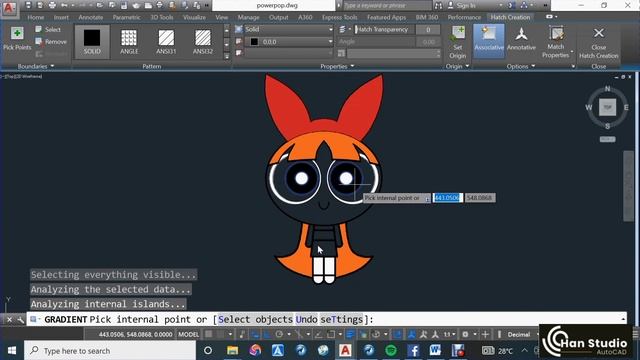The image size is (640, 360).
Task: Click the workspace switching gear icon
Action: point(465,334)
